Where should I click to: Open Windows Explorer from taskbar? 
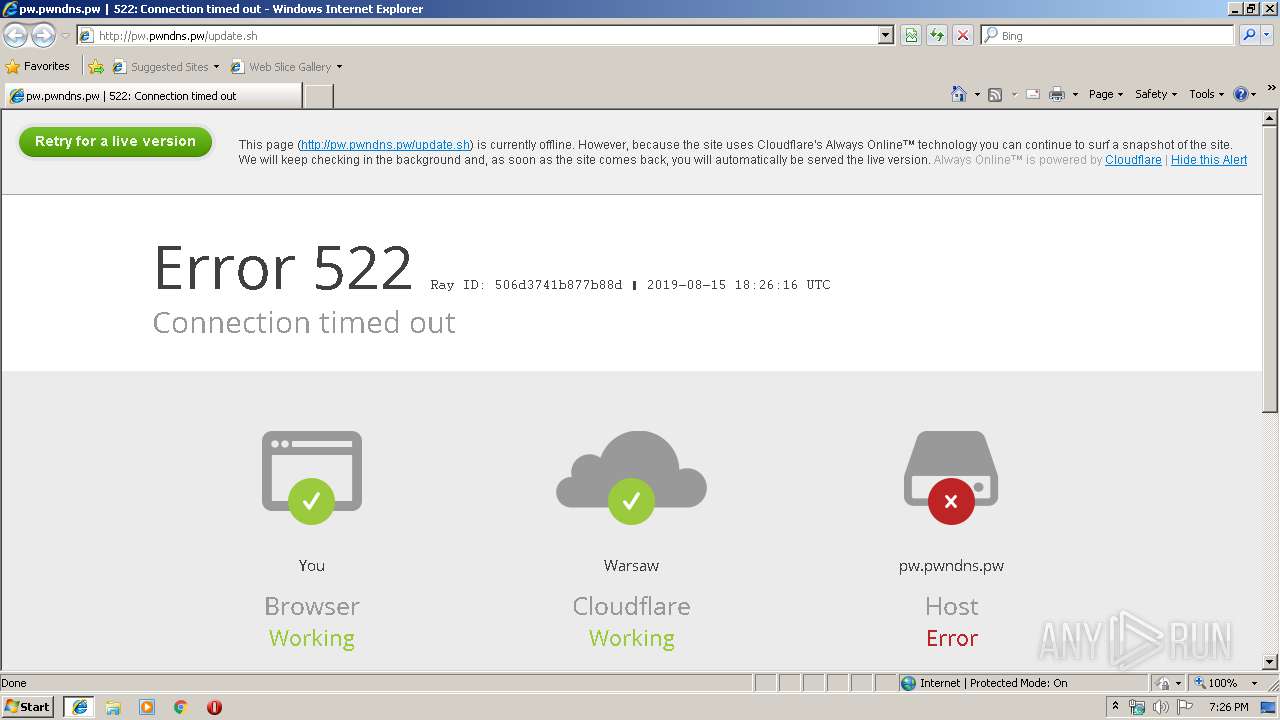click(x=113, y=707)
